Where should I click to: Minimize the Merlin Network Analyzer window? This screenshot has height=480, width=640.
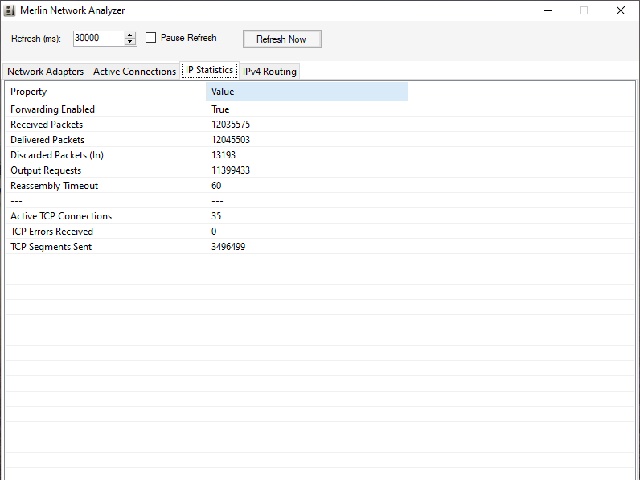548,10
